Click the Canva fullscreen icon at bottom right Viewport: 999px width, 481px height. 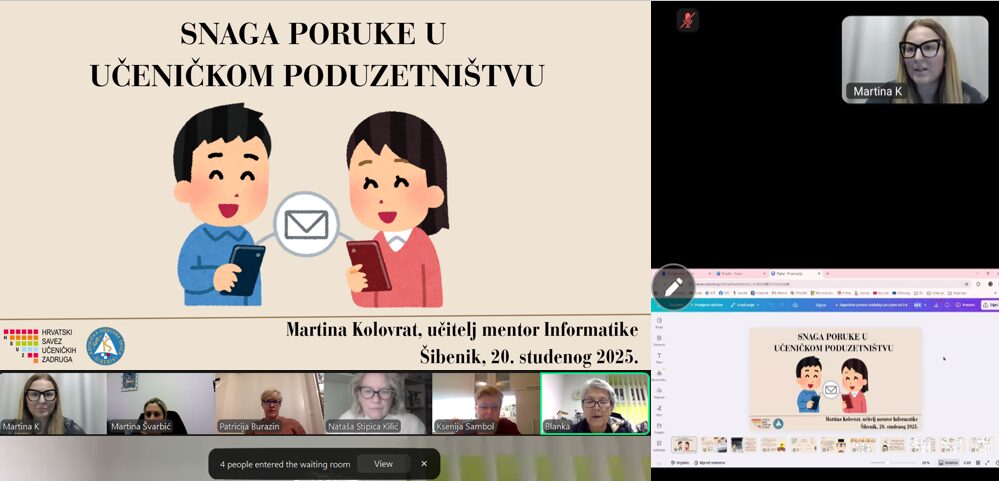tap(987, 463)
